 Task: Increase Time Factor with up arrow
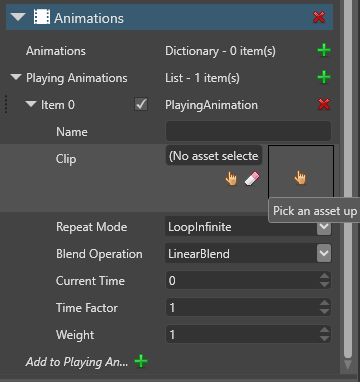tap(324, 303)
